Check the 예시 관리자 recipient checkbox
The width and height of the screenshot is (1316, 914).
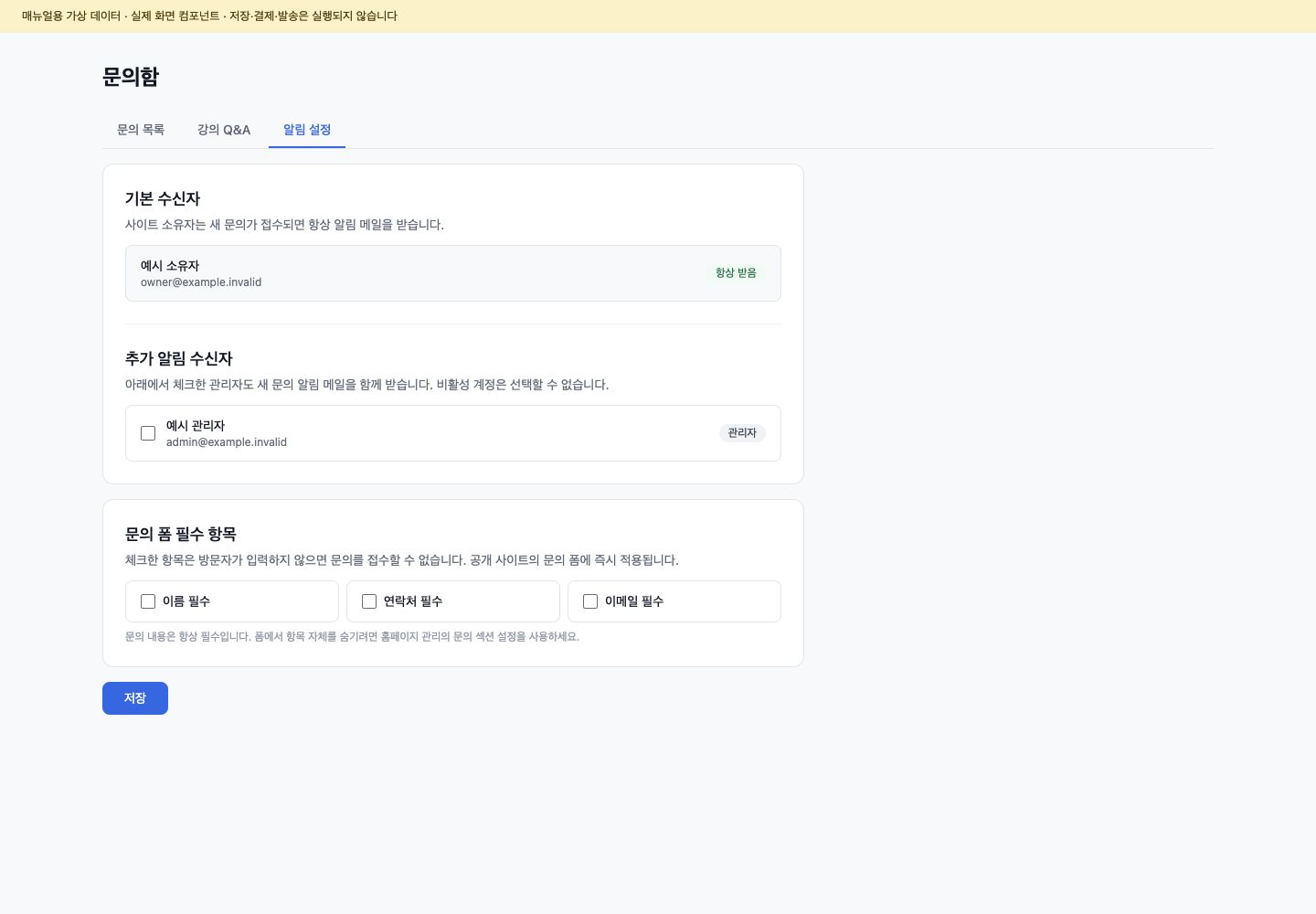tap(148, 433)
